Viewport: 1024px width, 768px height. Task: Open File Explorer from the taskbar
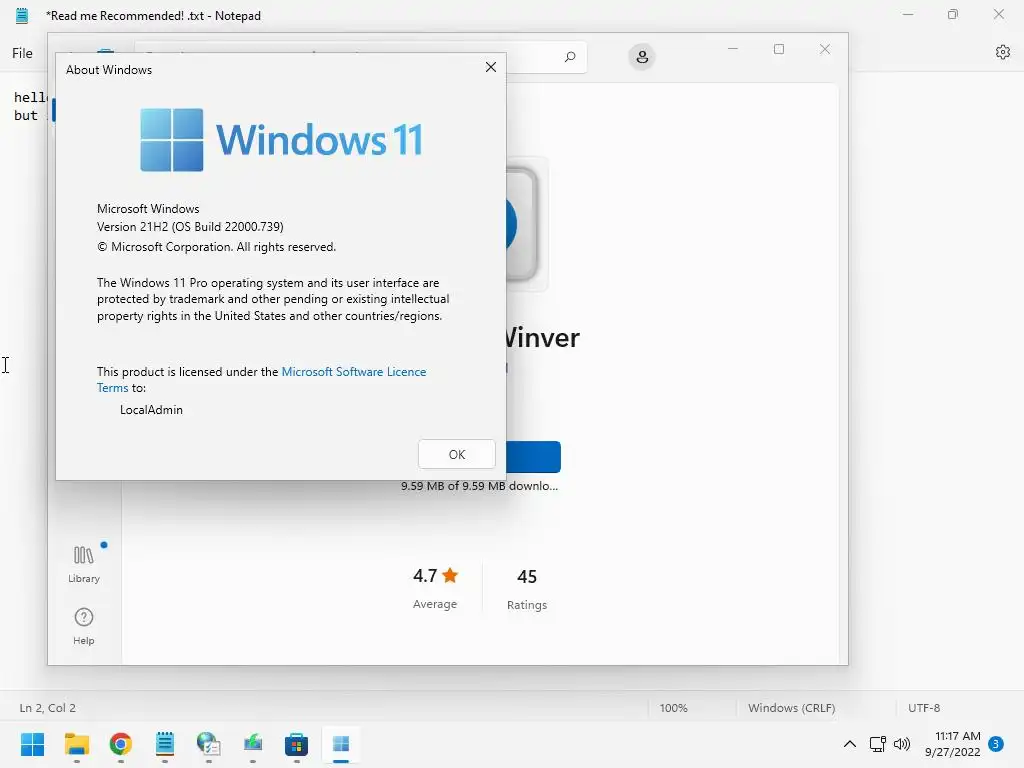click(76, 744)
